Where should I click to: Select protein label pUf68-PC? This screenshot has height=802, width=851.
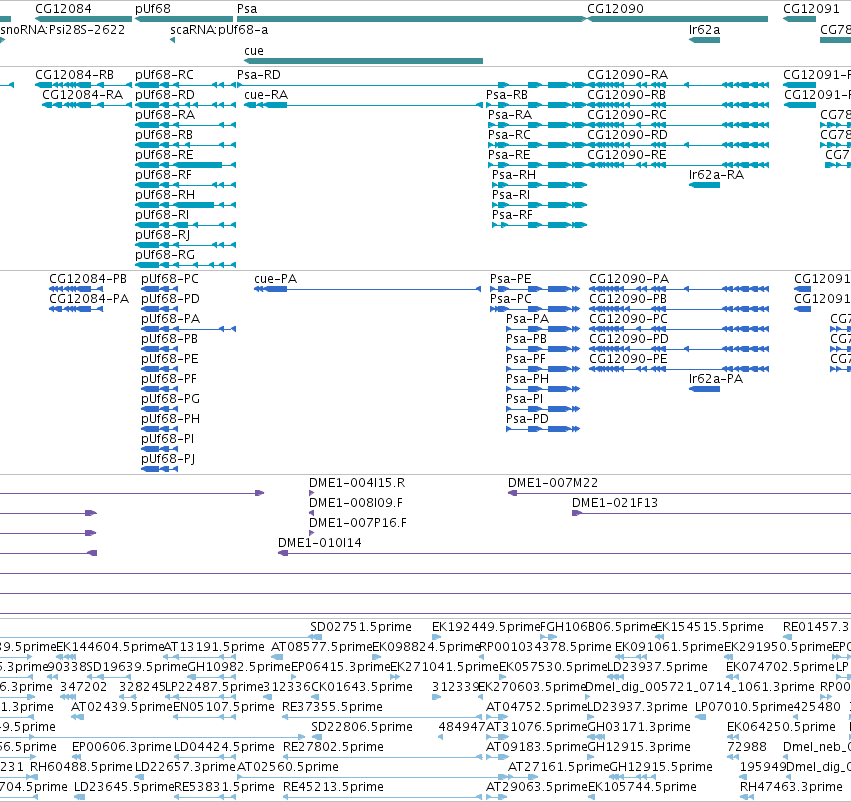(x=170, y=278)
